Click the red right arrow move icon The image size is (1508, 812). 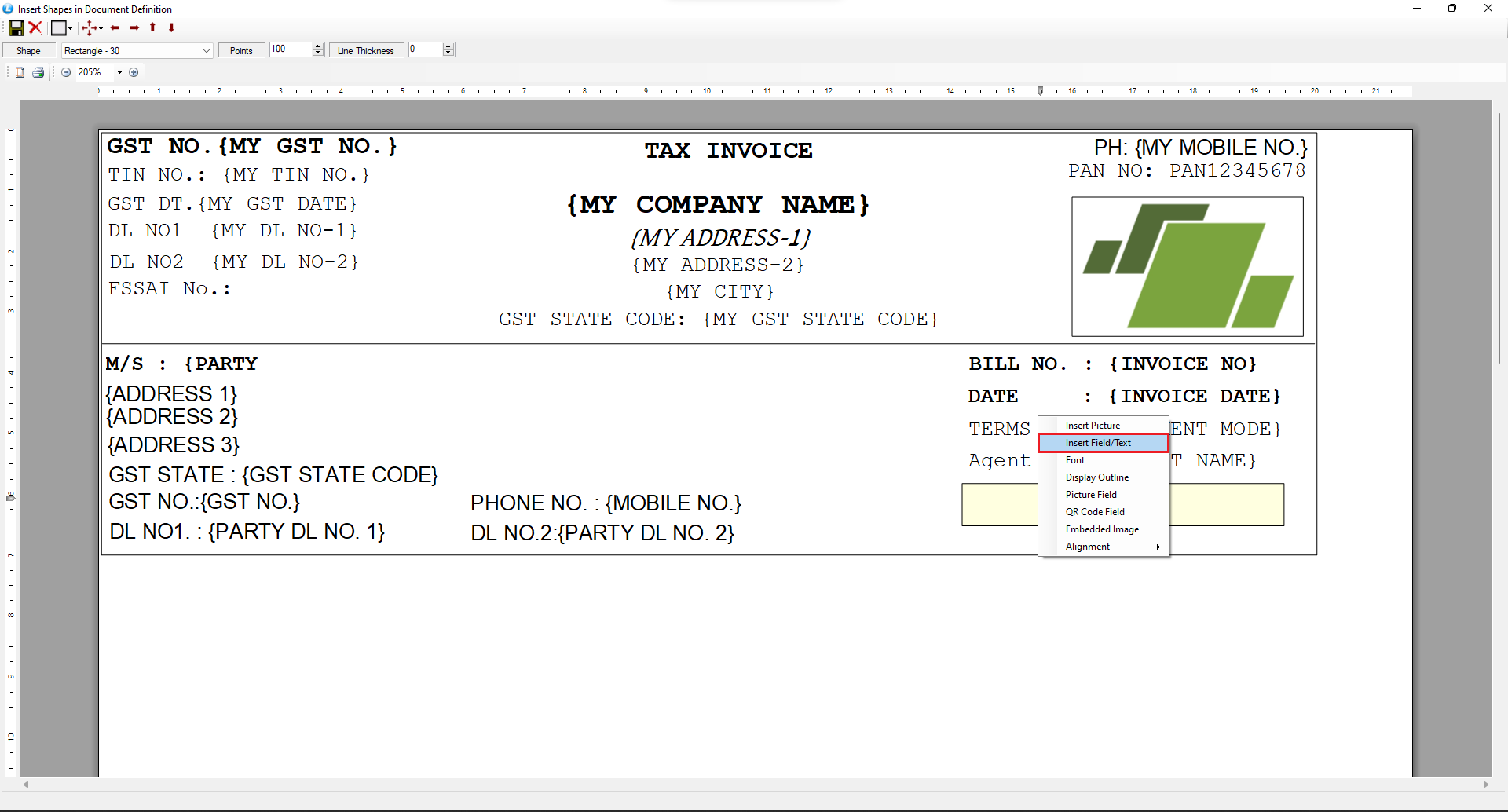134,28
